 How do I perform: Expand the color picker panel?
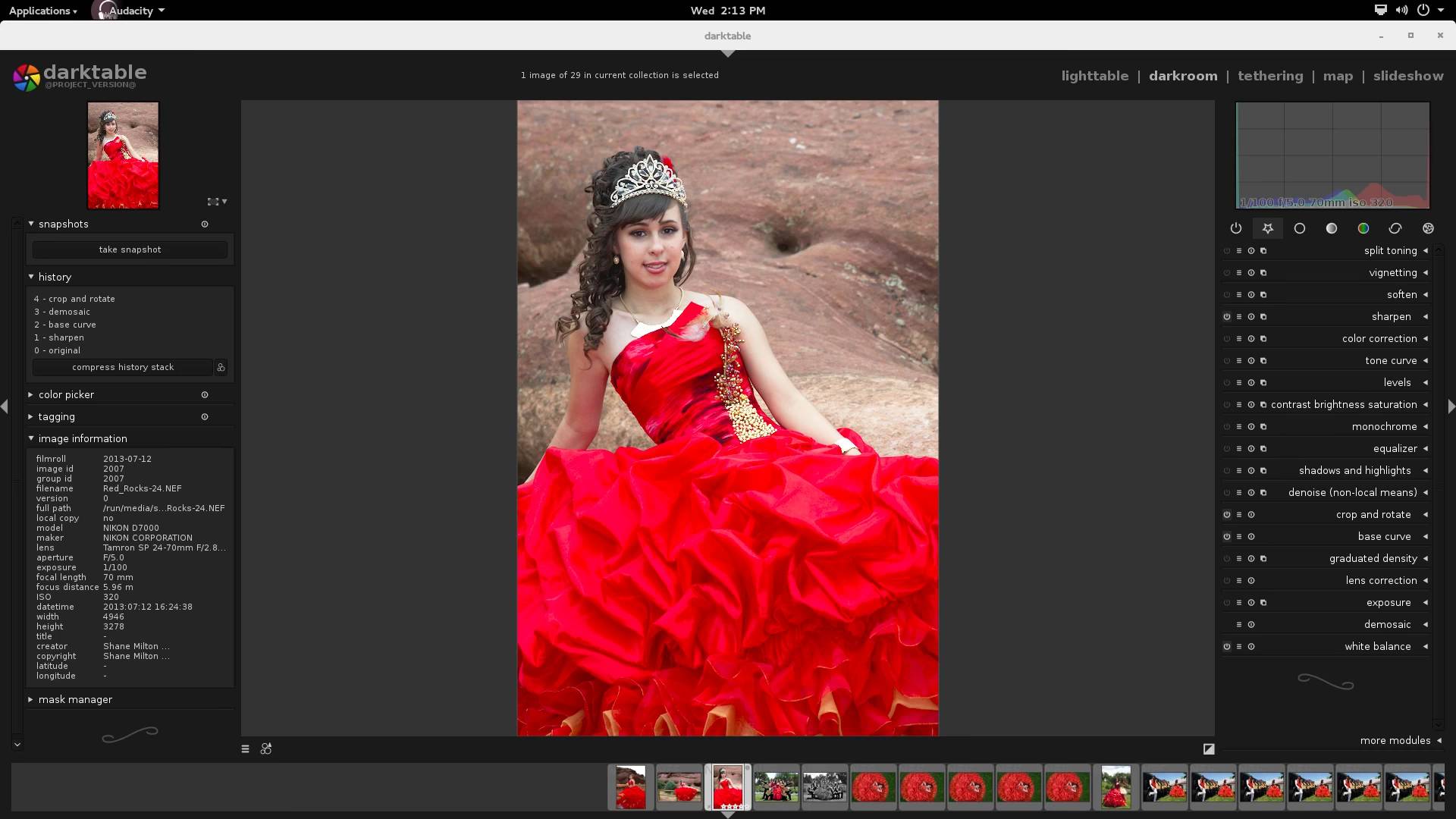tap(66, 395)
